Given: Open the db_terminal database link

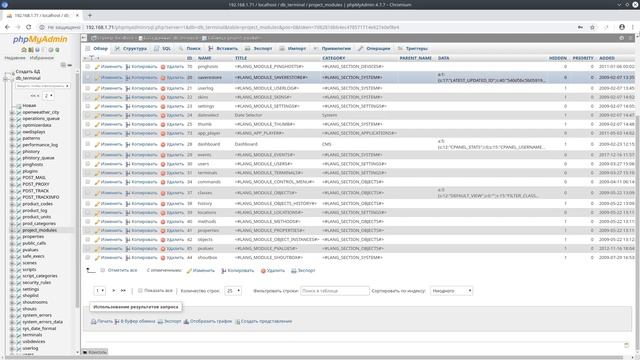Looking at the screenshot, I should coord(28,78).
